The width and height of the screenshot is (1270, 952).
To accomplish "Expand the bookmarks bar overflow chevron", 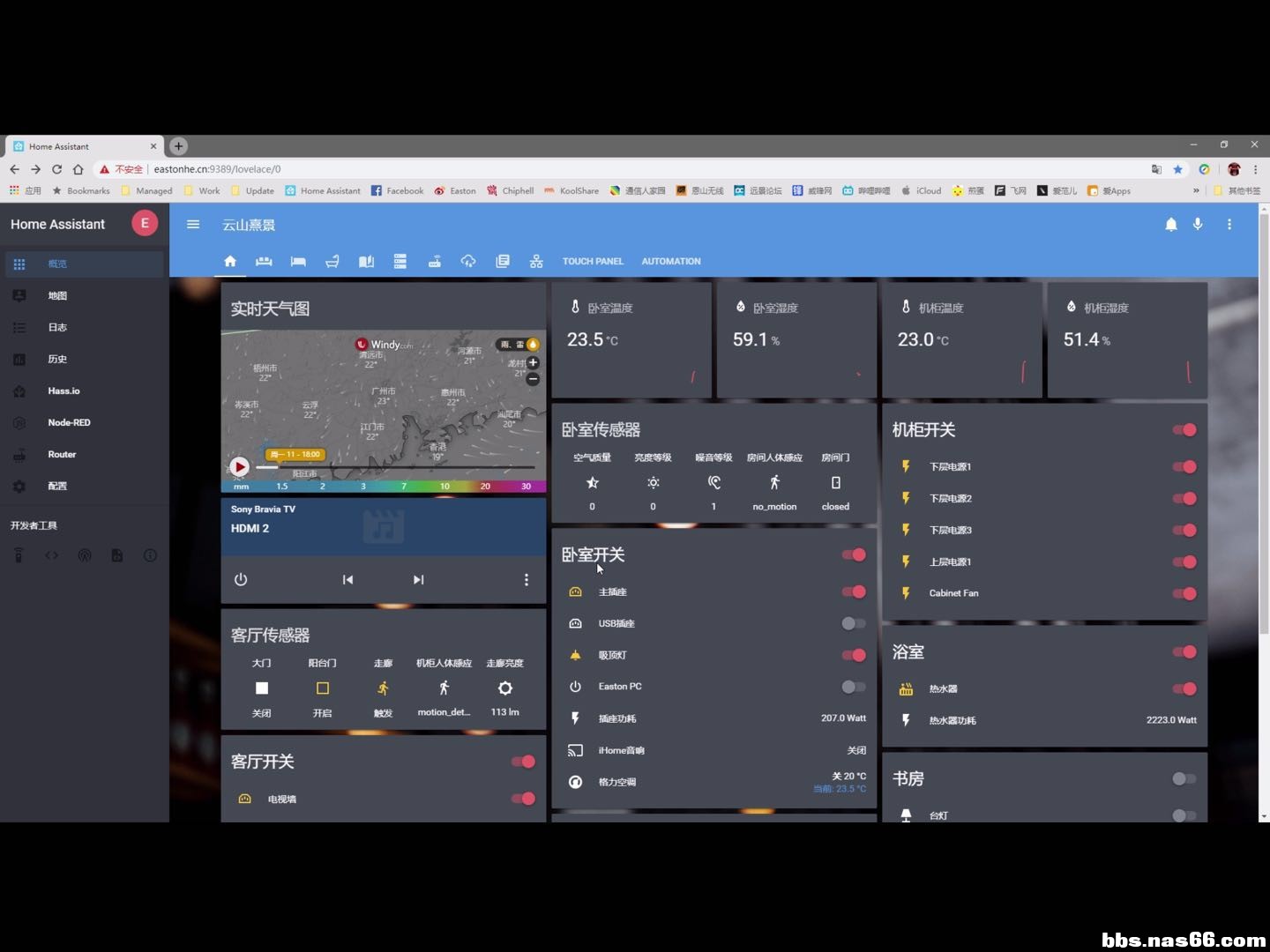I will (1196, 190).
